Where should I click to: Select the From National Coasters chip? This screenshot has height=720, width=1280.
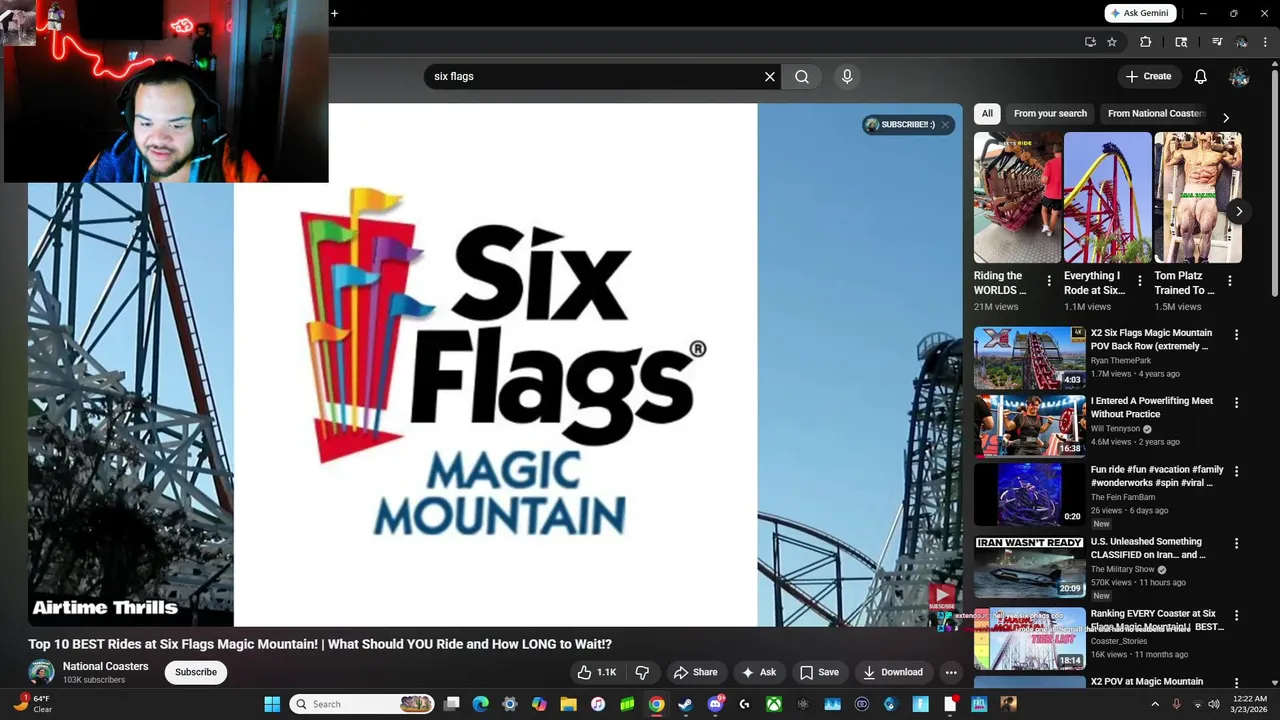[1156, 113]
